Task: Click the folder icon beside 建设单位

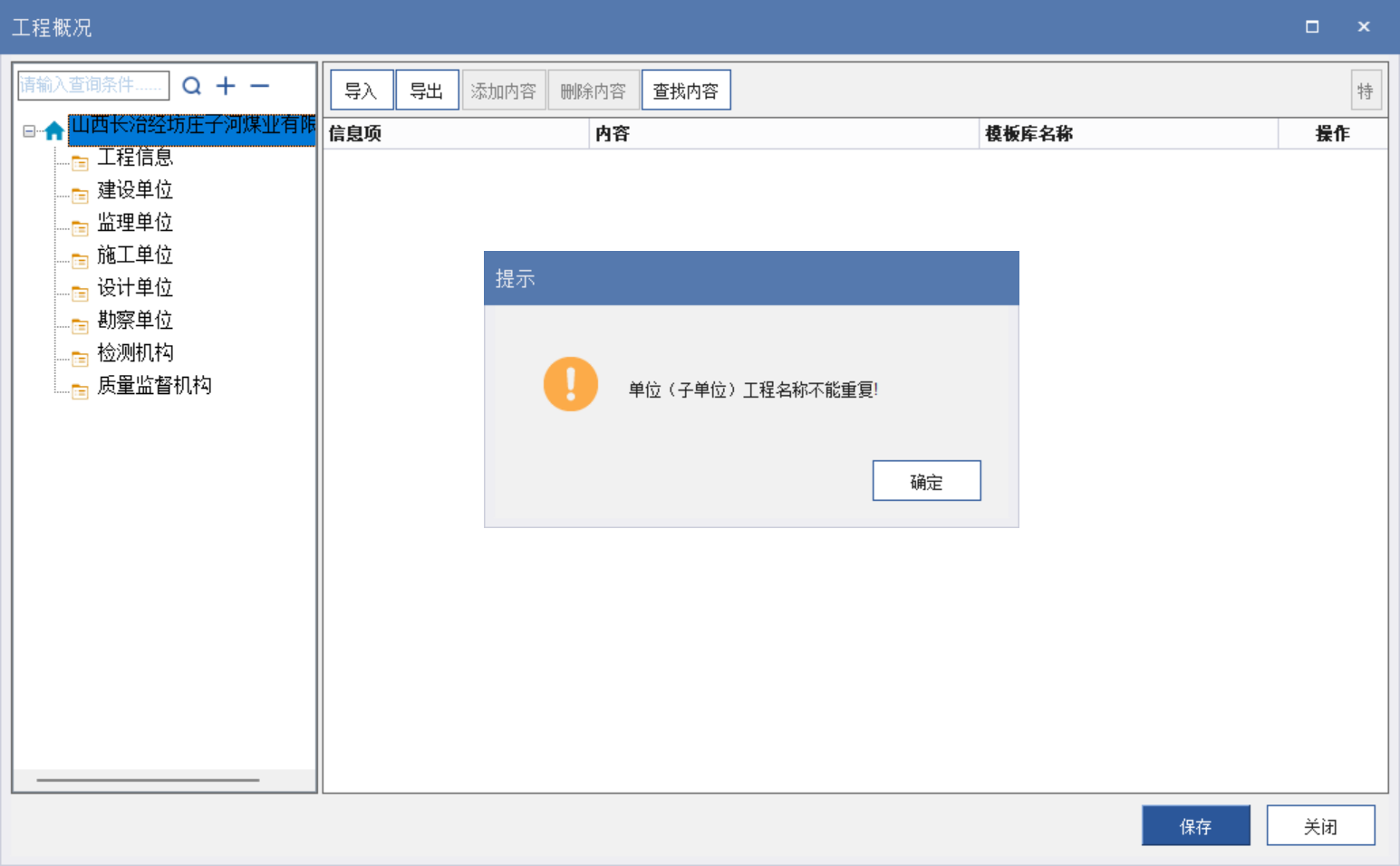Action: point(80,196)
